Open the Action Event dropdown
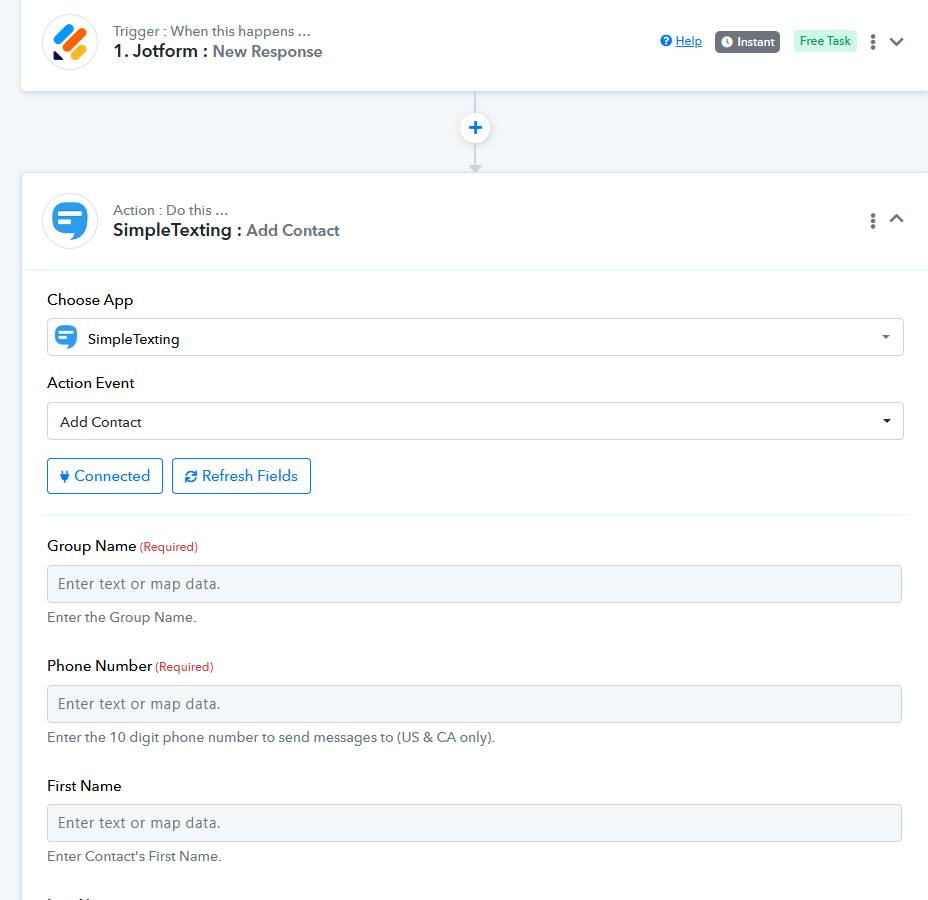 coord(475,421)
